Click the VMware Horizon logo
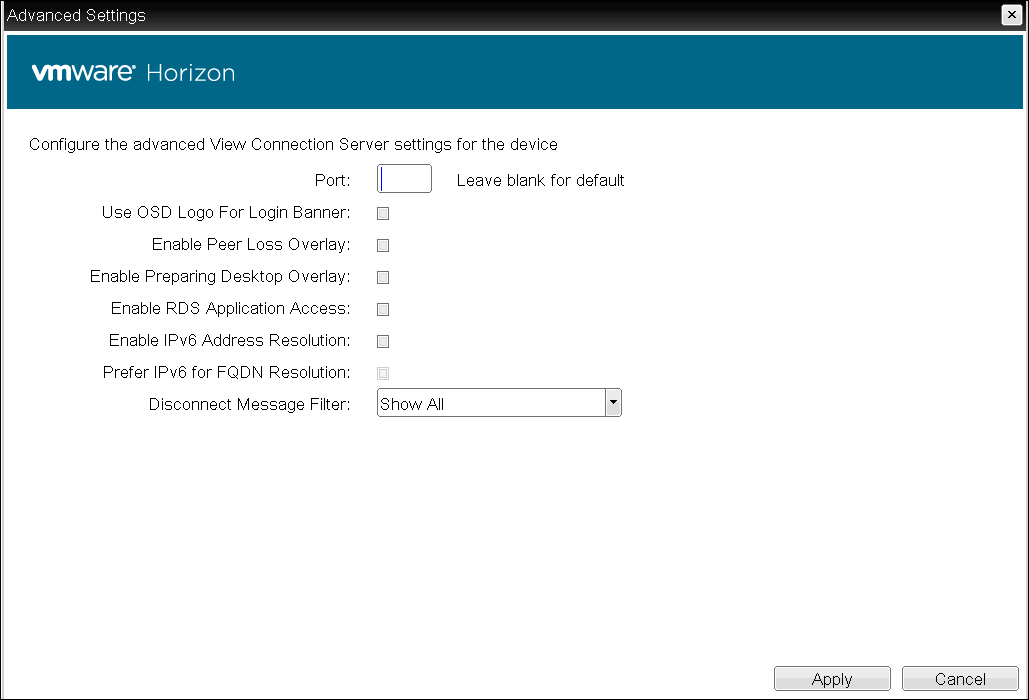Screen dimensions: 1029x700 [x=133, y=72]
